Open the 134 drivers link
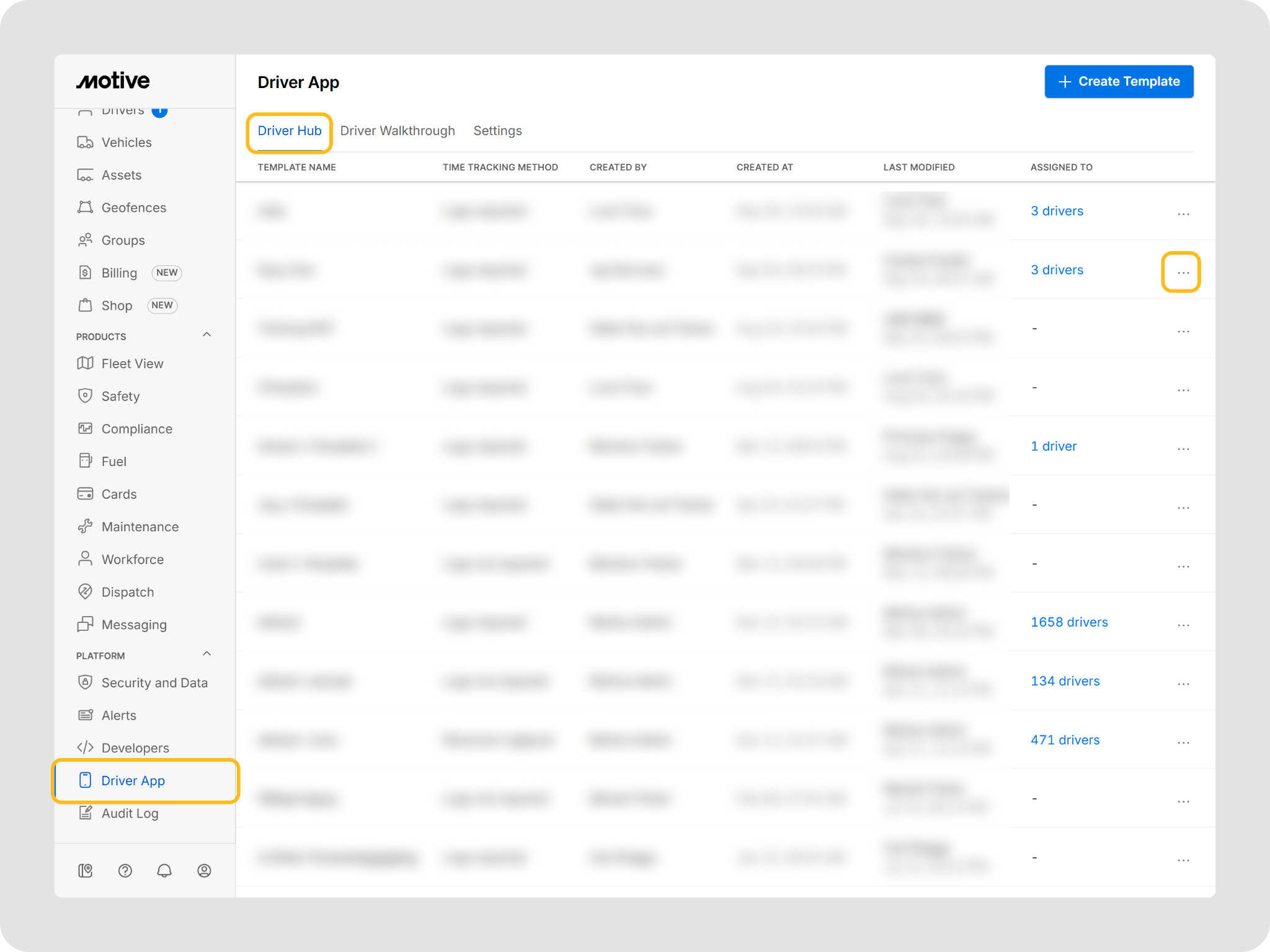The width and height of the screenshot is (1270, 952). click(x=1065, y=681)
